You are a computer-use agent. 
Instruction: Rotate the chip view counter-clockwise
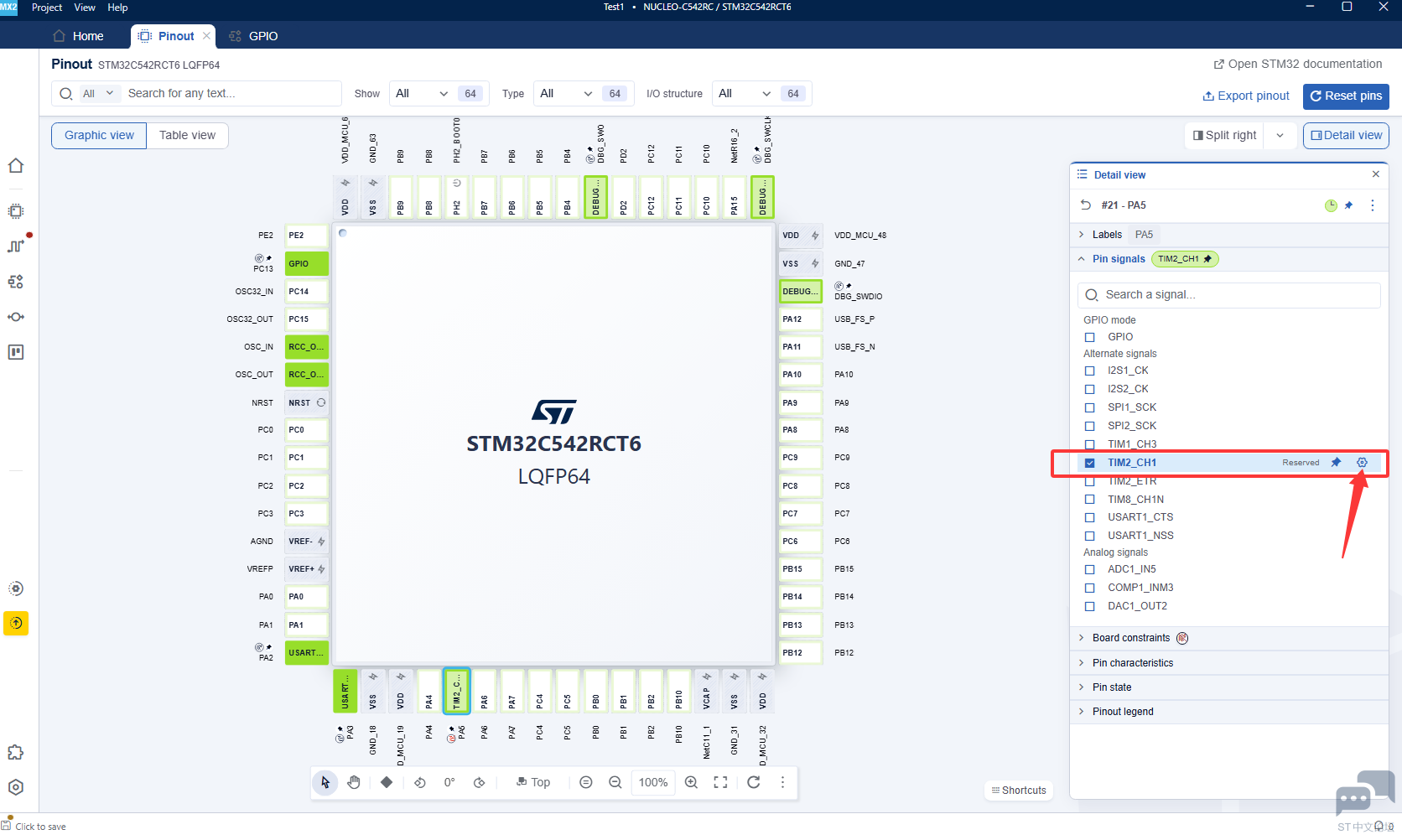[420, 782]
